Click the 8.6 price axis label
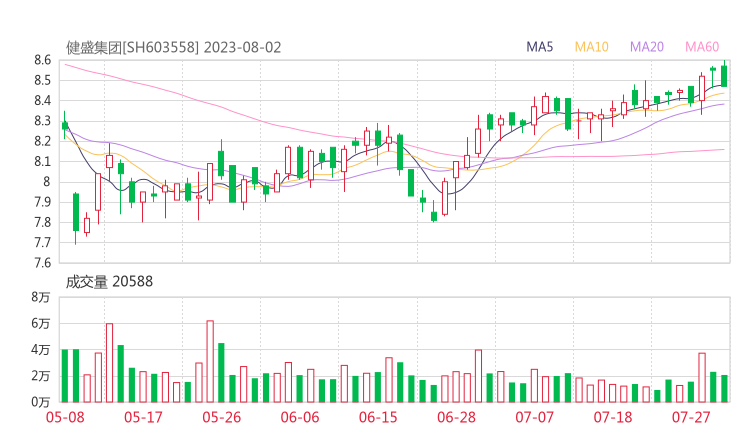The width and height of the screenshot is (740, 440). (42, 60)
